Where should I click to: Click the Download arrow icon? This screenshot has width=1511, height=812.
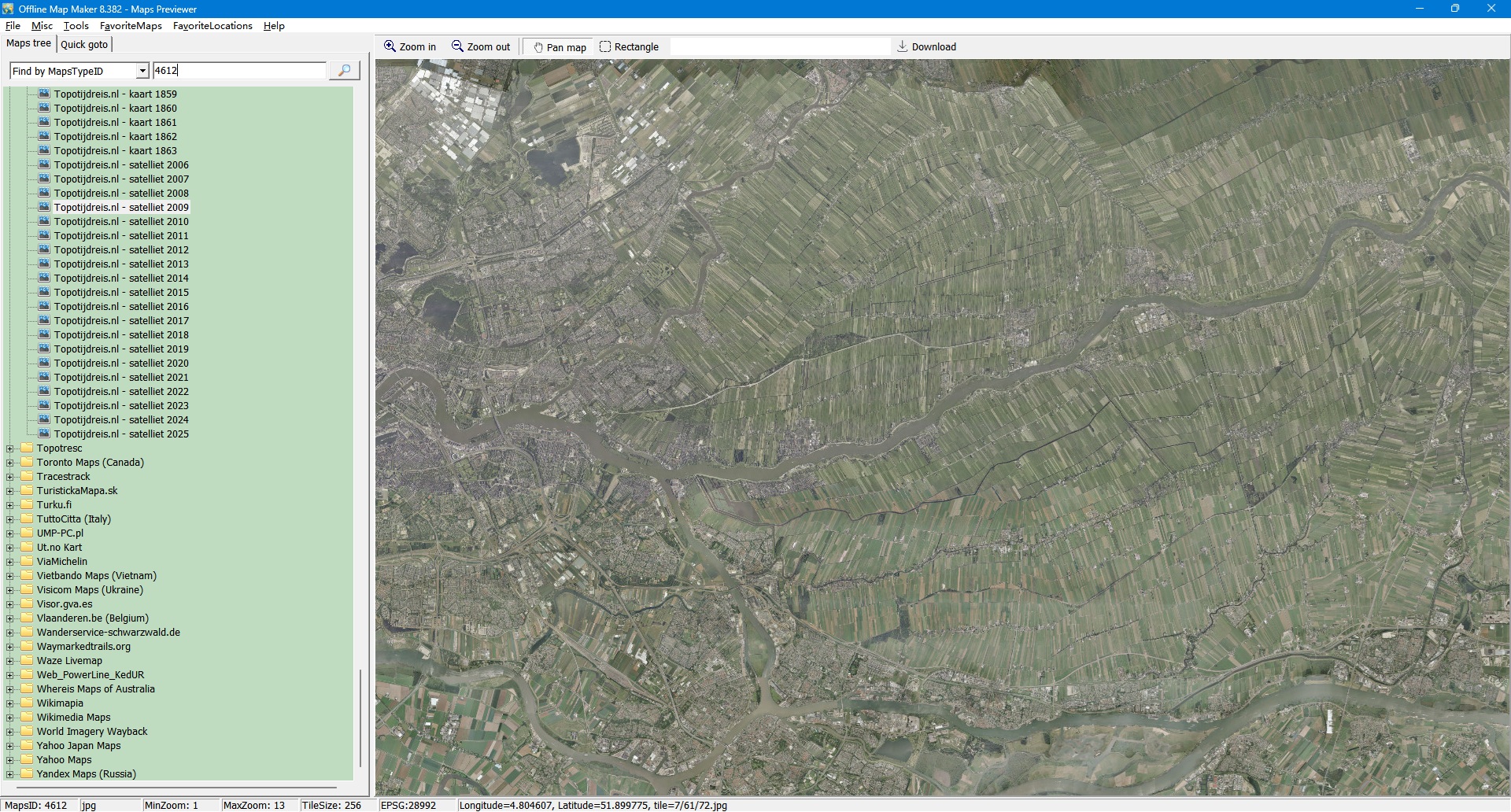coord(903,47)
